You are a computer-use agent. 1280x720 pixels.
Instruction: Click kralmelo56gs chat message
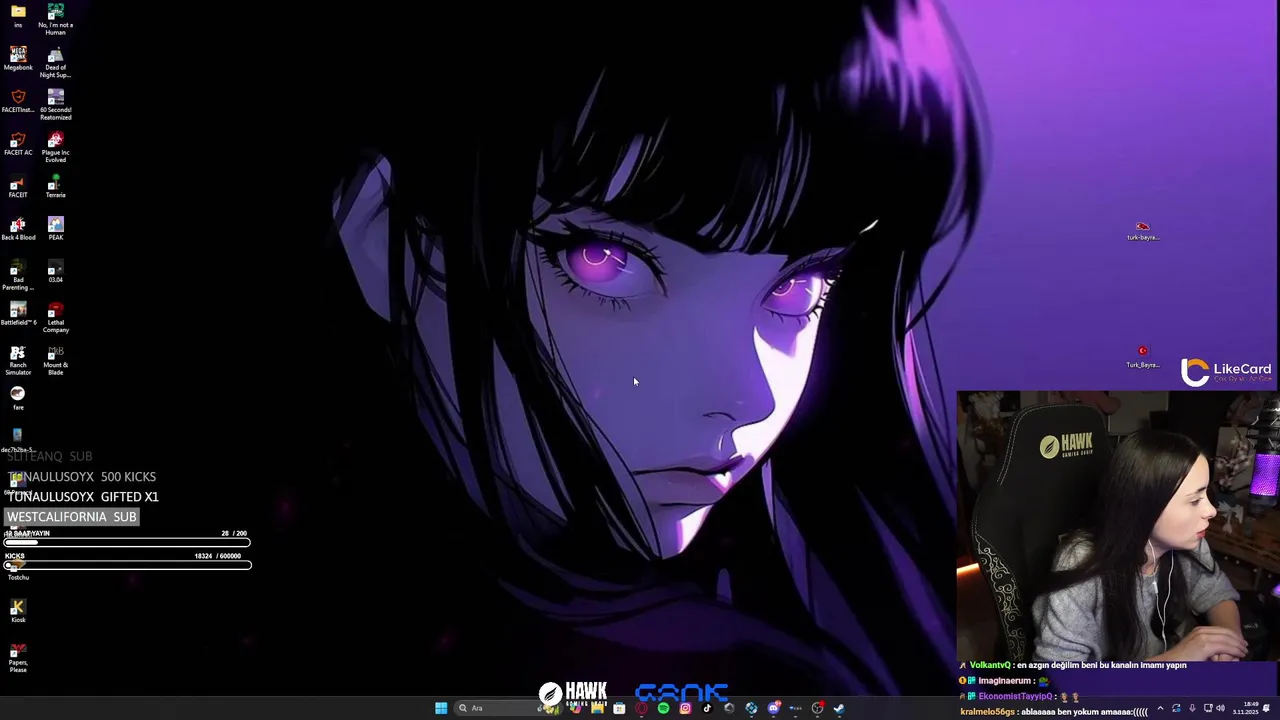click(x=1054, y=712)
